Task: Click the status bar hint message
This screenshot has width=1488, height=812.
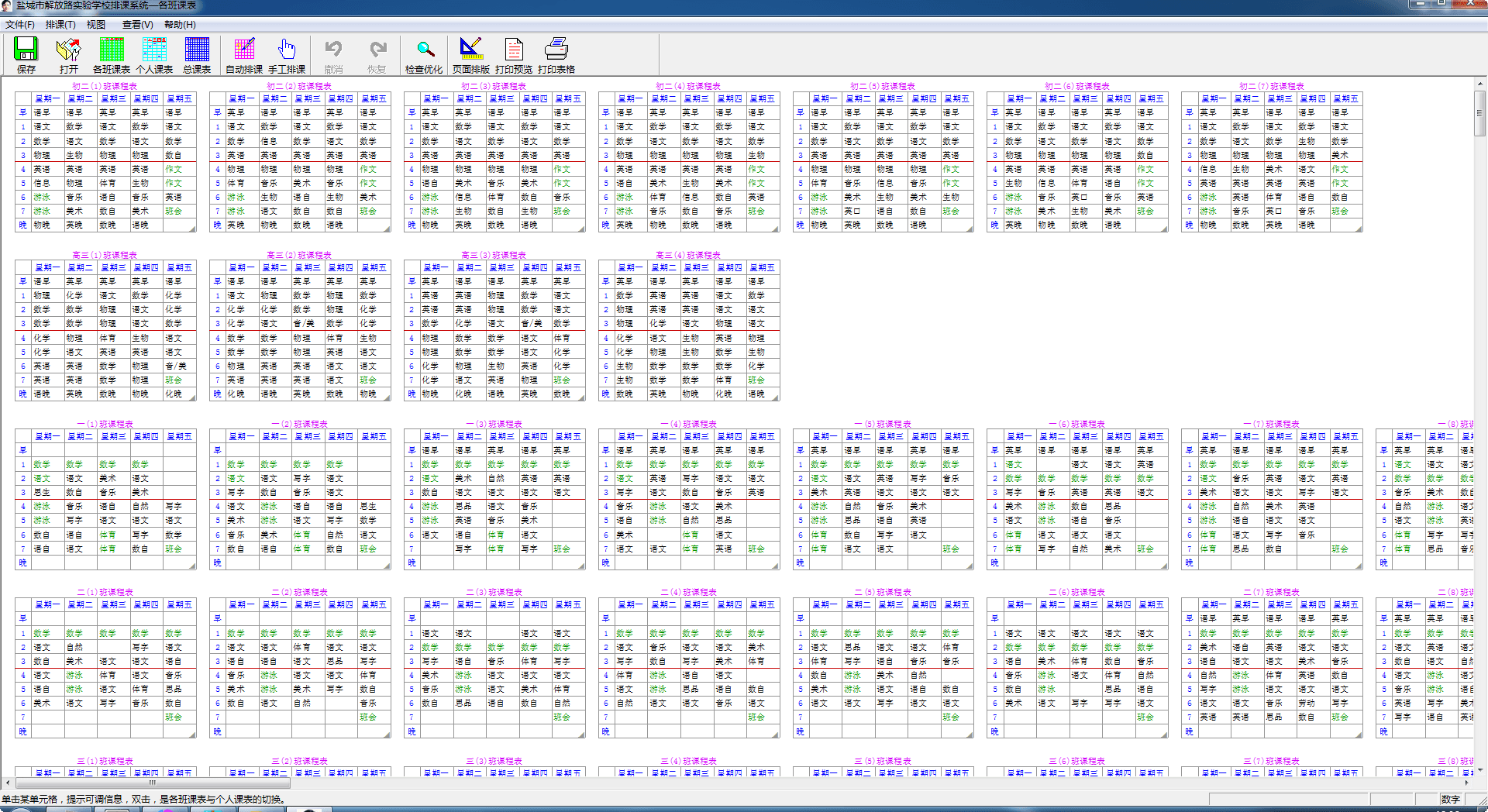Action: click(x=144, y=799)
